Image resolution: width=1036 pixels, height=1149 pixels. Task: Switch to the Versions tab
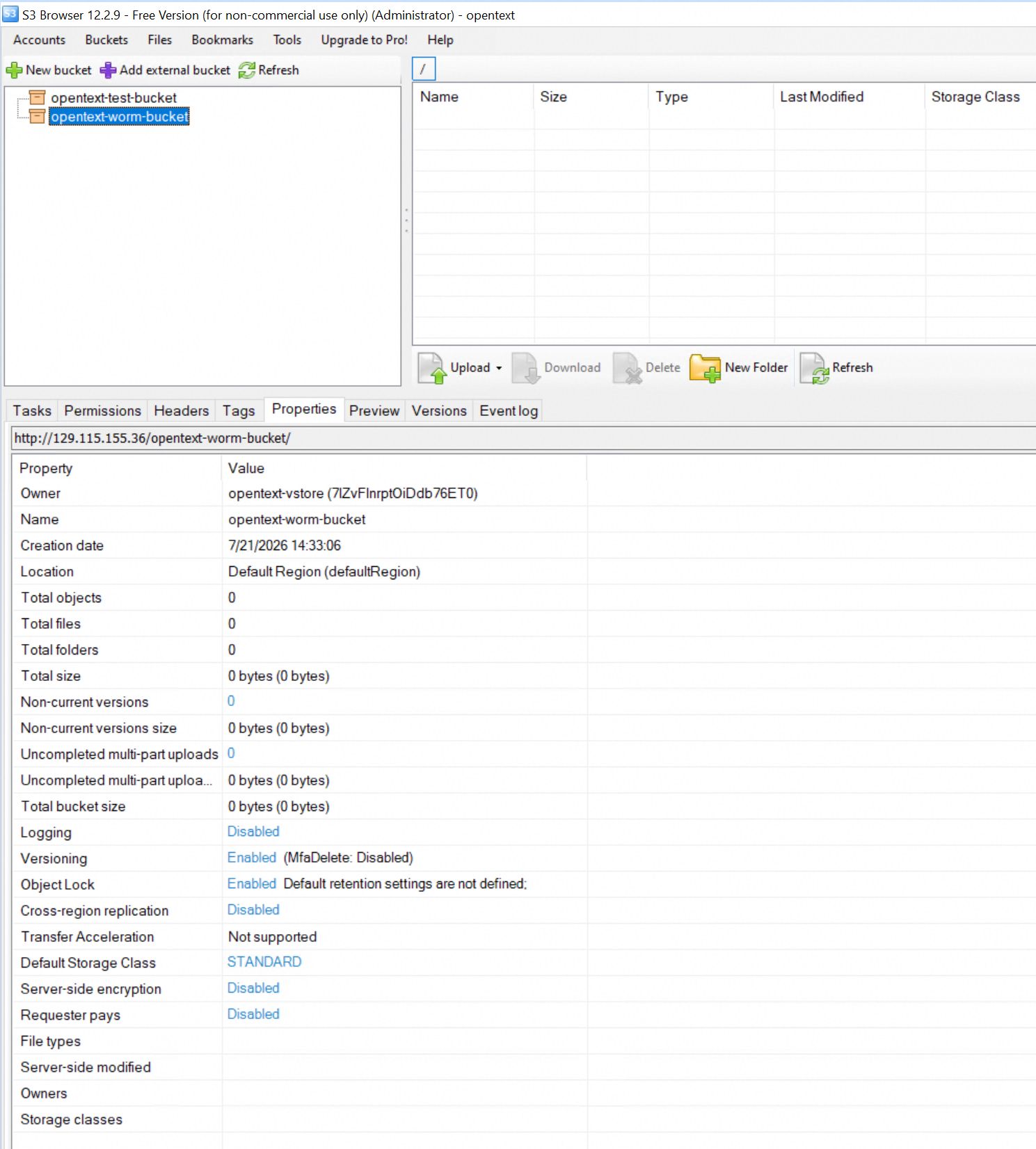click(439, 411)
